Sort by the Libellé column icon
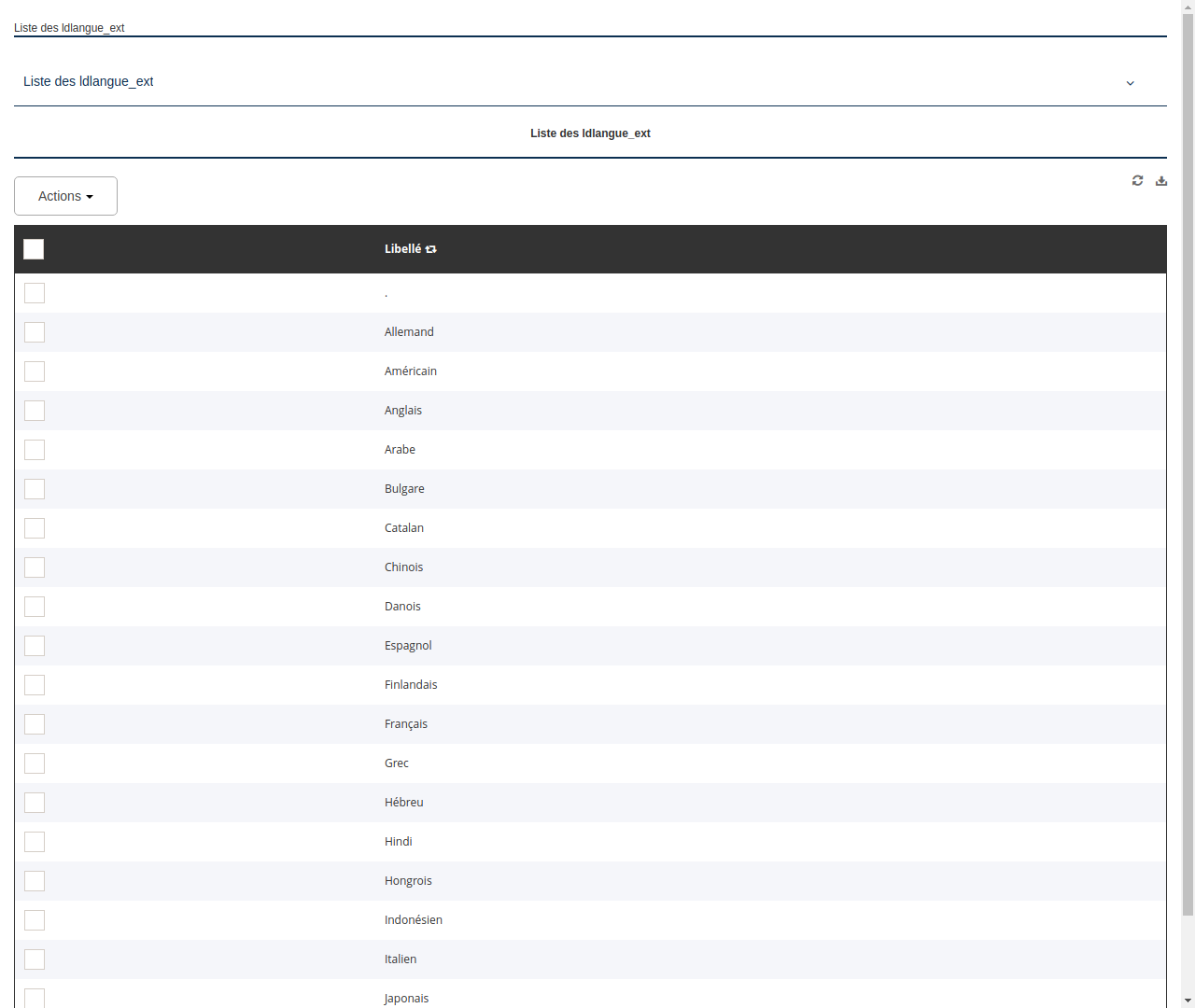 tap(430, 248)
